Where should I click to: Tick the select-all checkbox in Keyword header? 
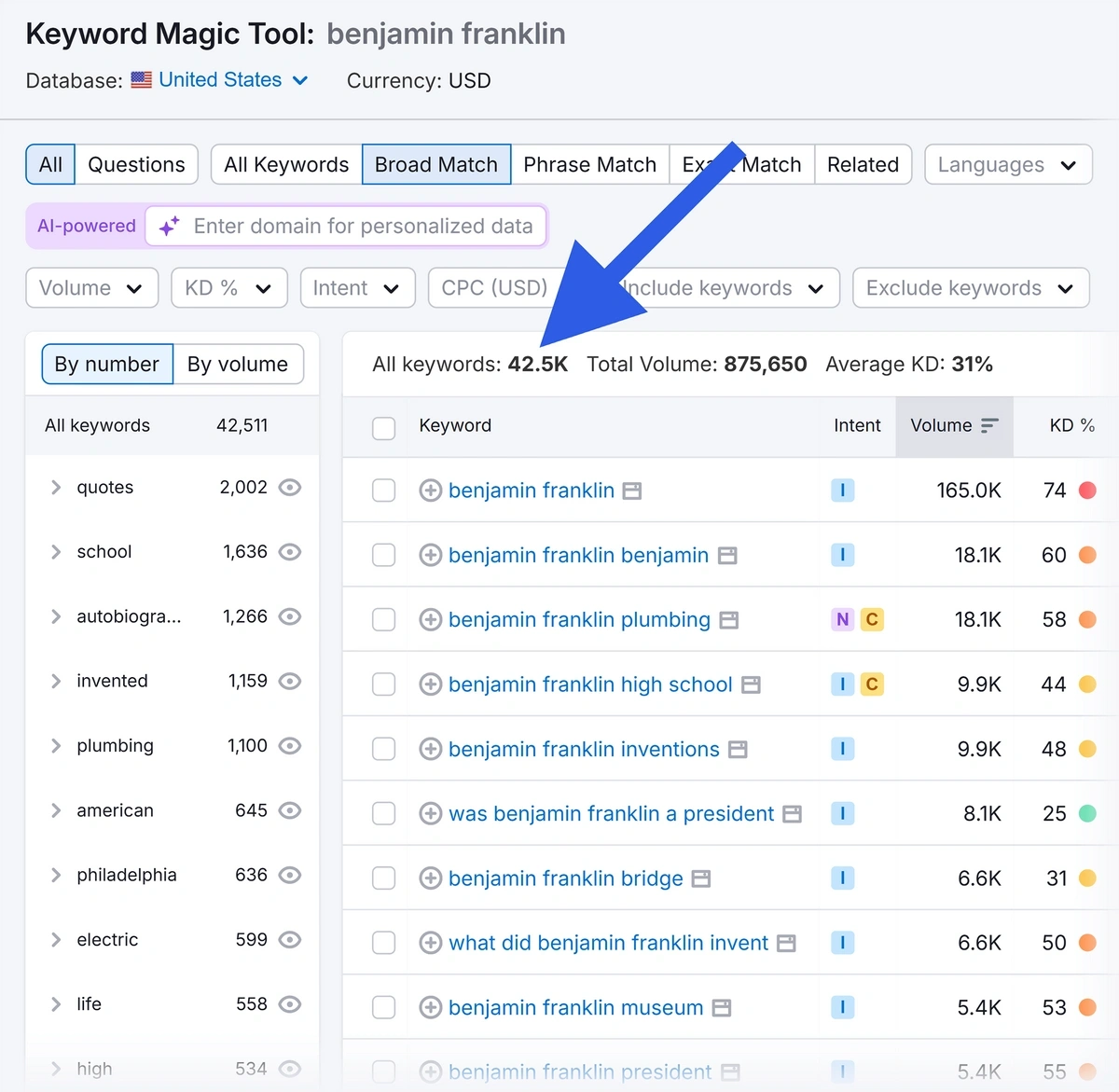pyautogui.click(x=384, y=427)
